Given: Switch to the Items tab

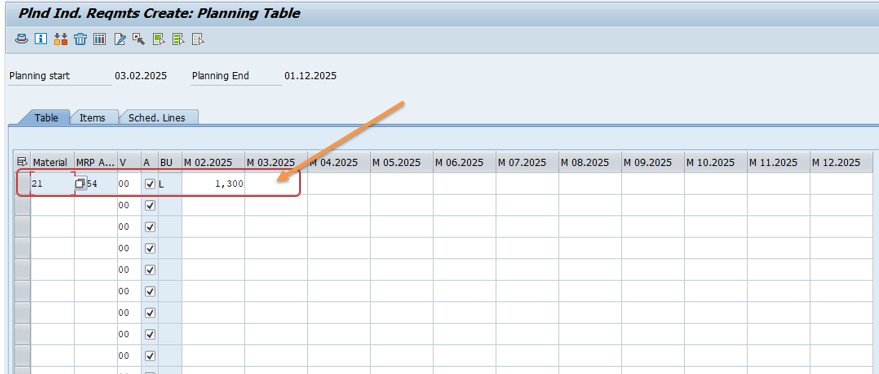Looking at the screenshot, I should (x=92, y=118).
